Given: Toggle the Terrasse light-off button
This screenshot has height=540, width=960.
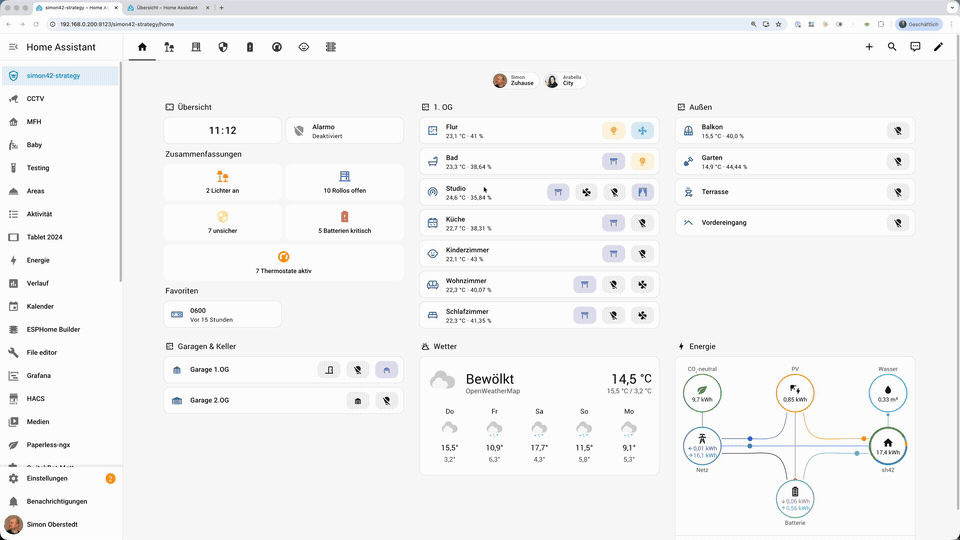Looking at the screenshot, I should 898,192.
